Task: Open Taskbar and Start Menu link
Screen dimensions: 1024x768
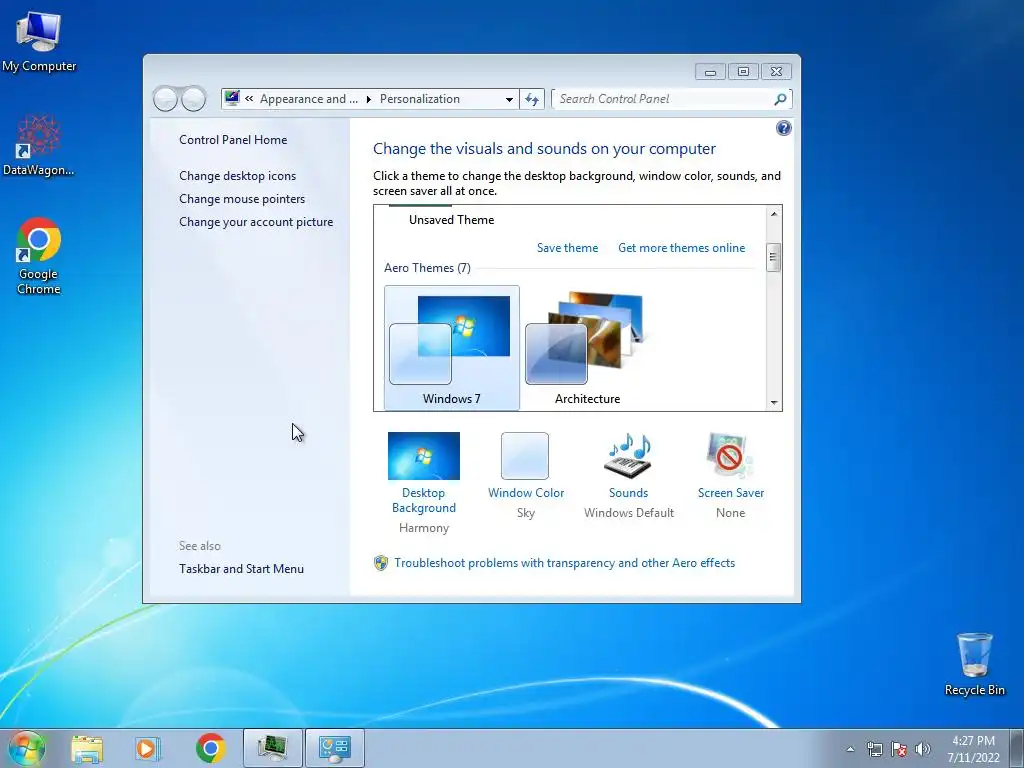Action: pyautogui.click(x=242, y=569)
